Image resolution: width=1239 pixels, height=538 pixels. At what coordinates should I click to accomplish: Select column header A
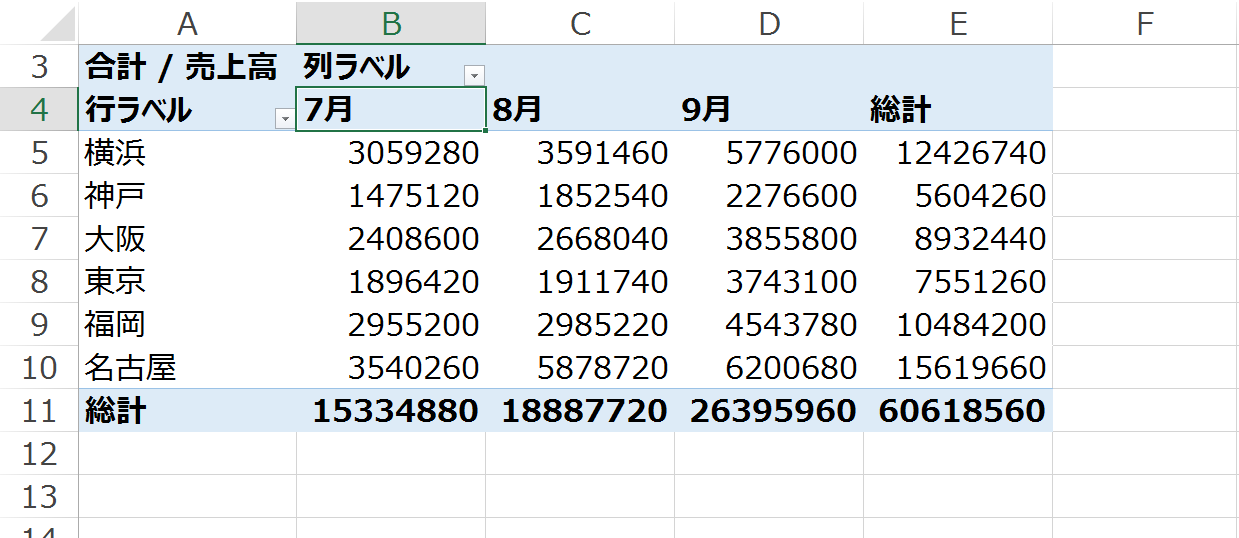[x=187, y=24]
